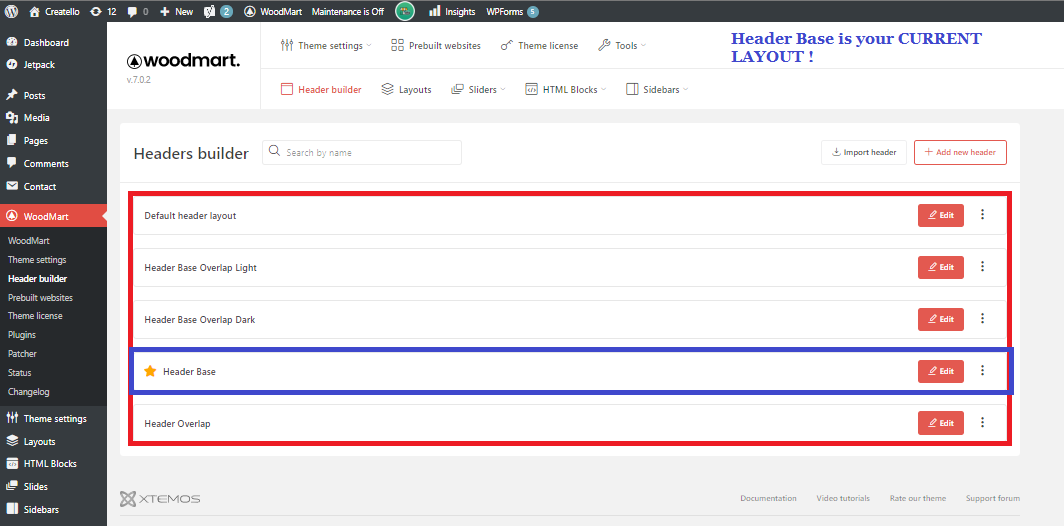Open the WoodMart submenu link
Viewport: 1064px width, 526px height.
(x=28, y=241)
